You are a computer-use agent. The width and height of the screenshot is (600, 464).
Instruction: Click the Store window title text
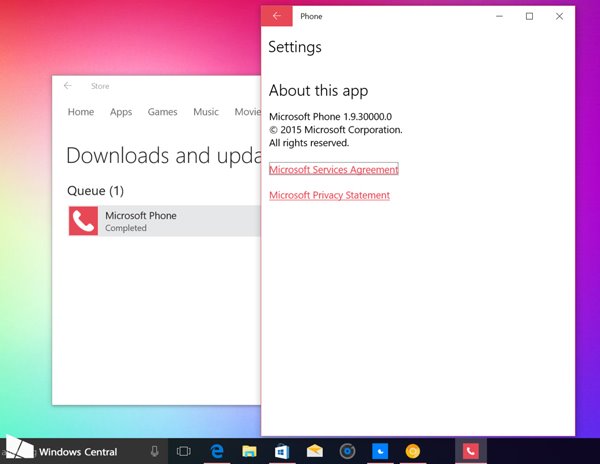coord(100,86)
